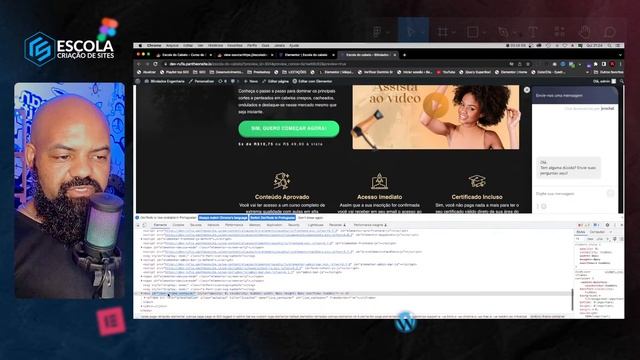Click the DevTools elements panel scrollbar
The width and height of the screenshot is (640, 360).
coord(572,299)
